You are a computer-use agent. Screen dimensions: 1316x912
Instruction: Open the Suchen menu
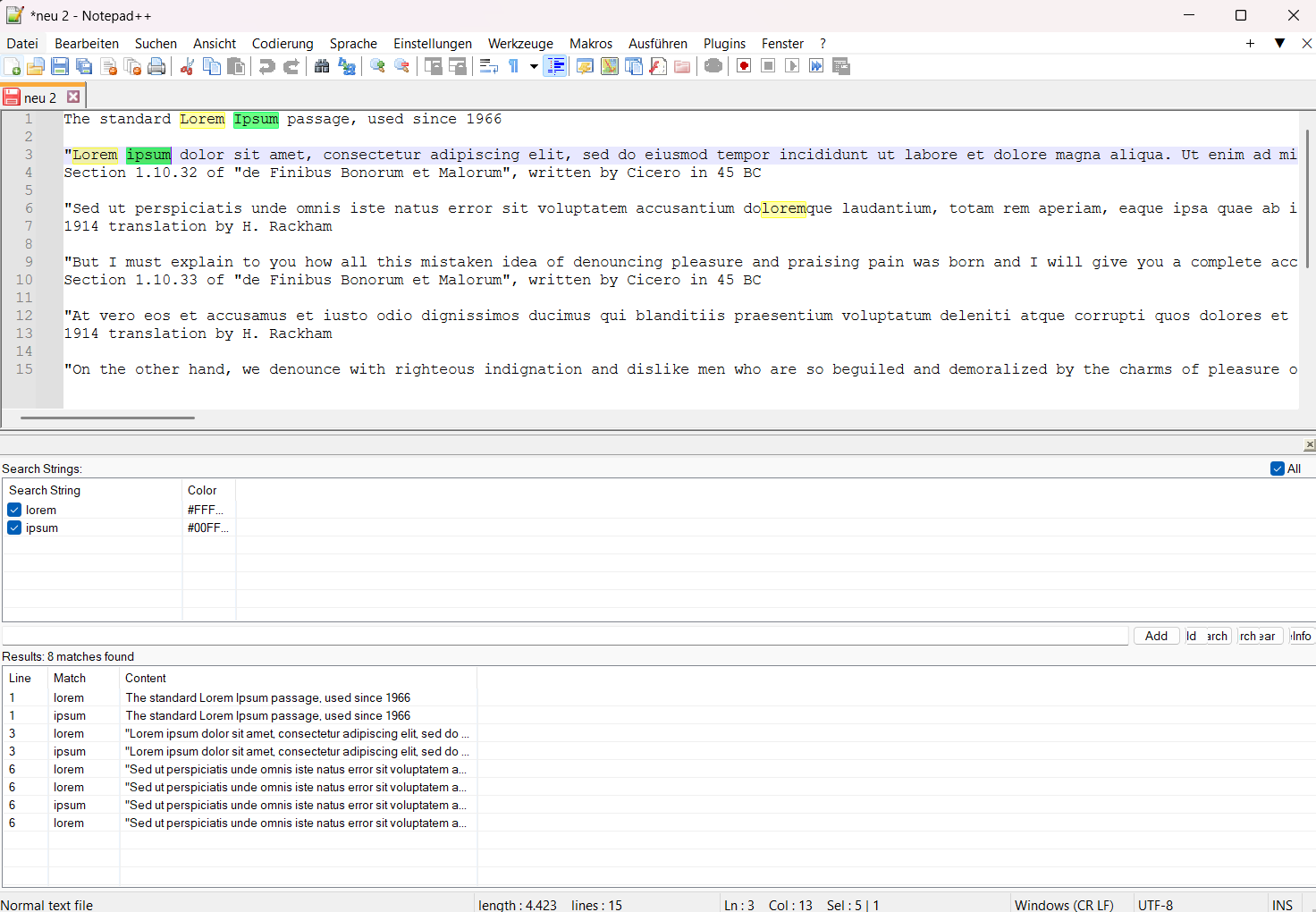[156, 44]
